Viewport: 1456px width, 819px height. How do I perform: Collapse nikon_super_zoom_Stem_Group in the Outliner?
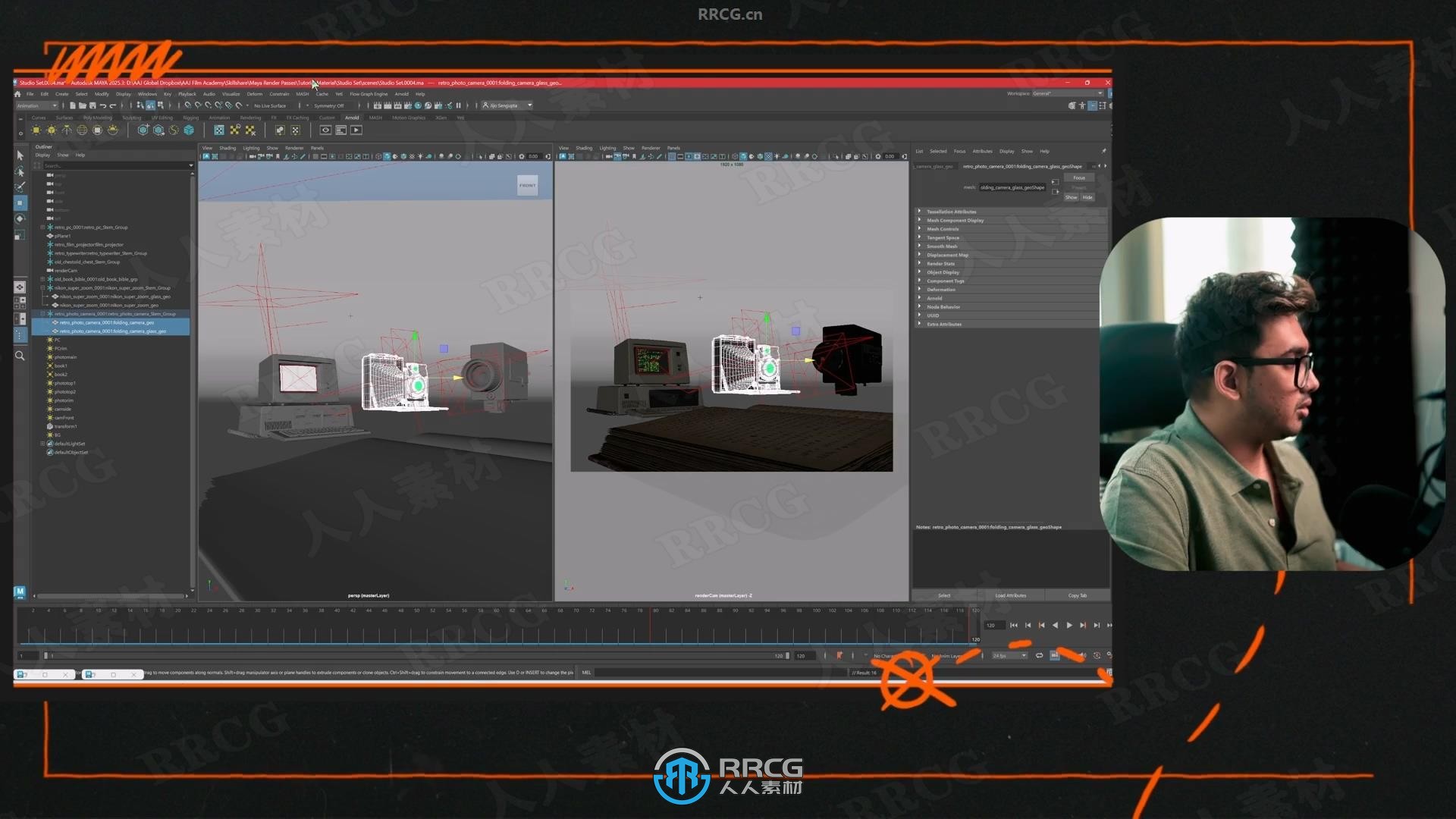(42, 288)
